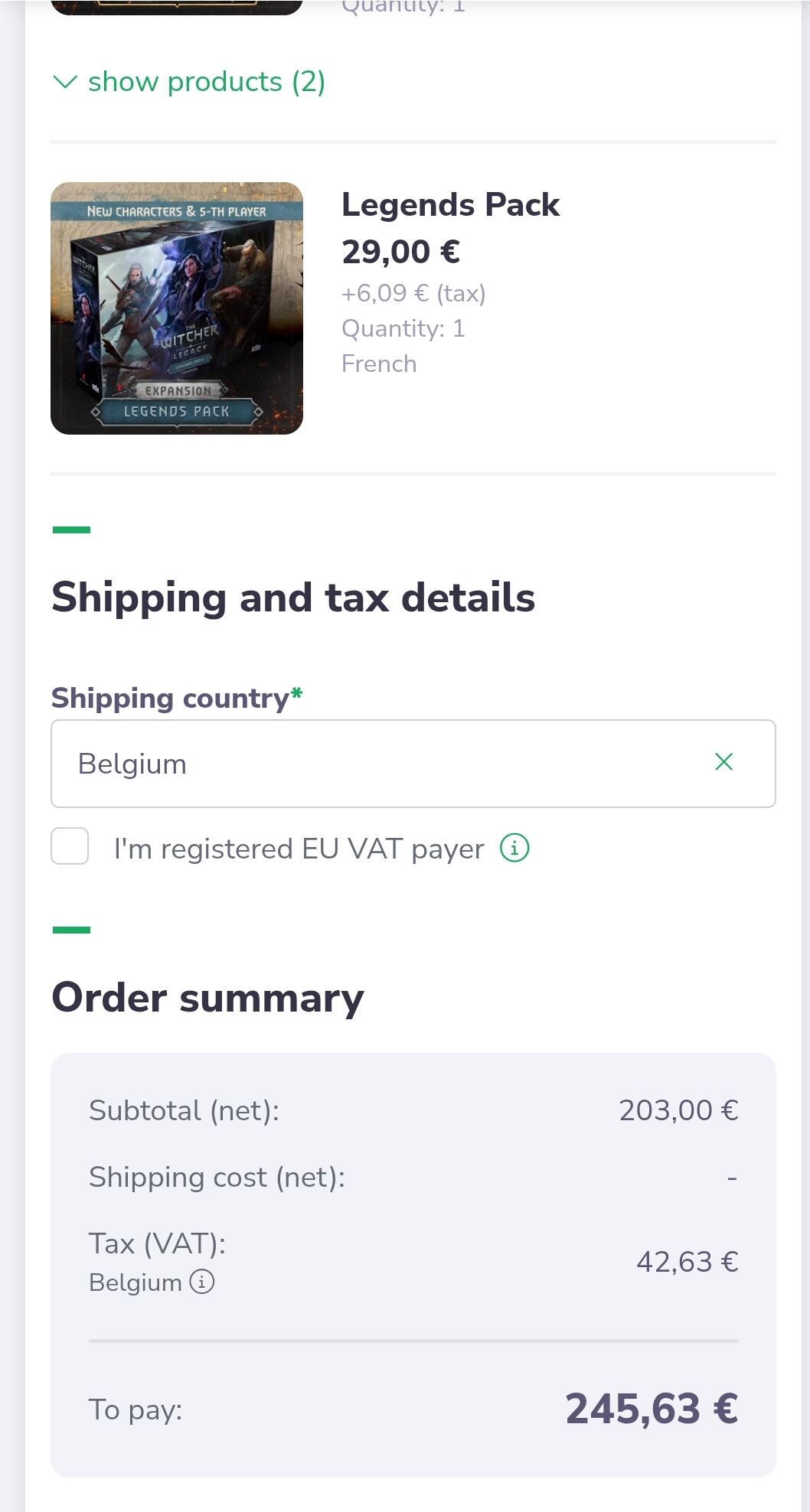
Task: Click the French language label
Action: (379, 363)
